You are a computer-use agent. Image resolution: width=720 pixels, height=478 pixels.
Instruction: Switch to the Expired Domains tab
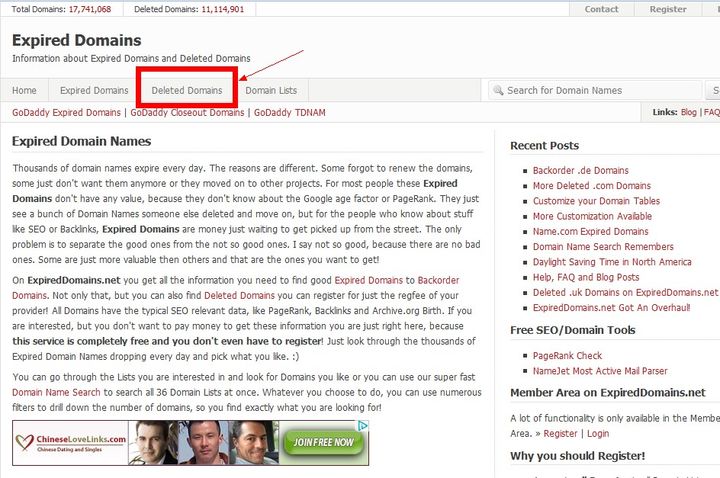tap(94, 90)
